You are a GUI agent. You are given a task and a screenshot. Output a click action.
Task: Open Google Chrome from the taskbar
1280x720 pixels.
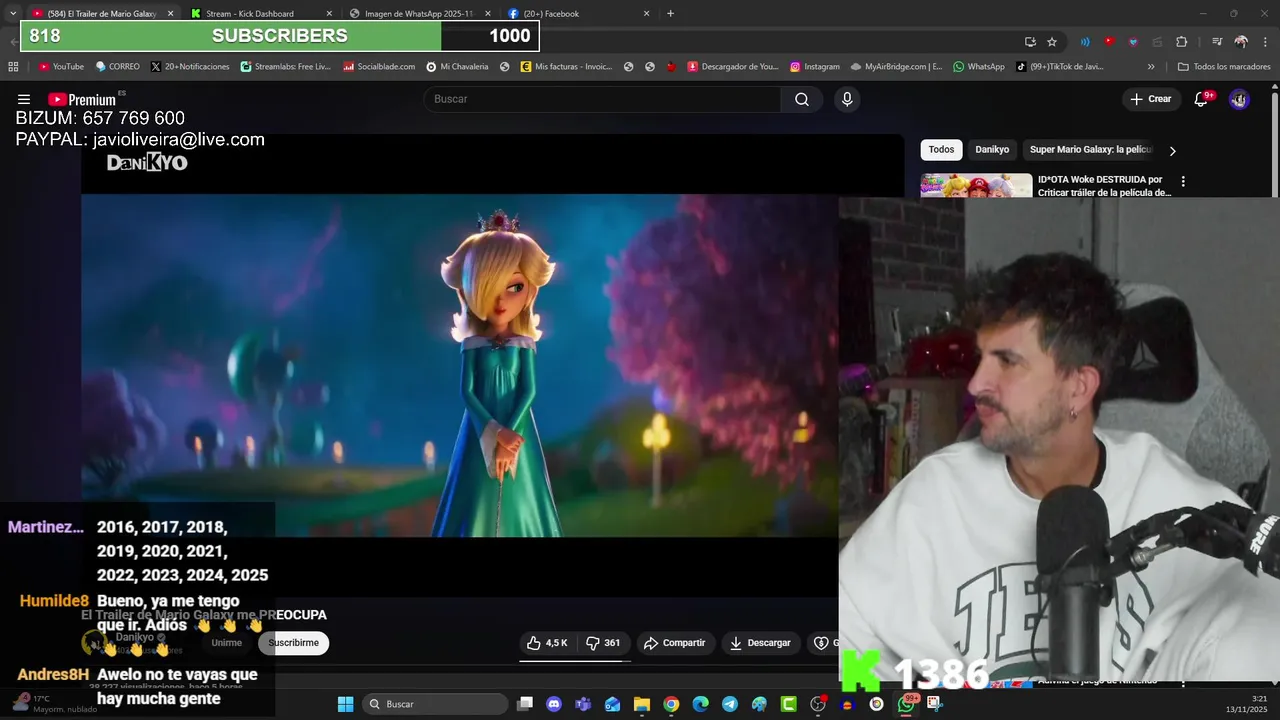pos(671,704)
